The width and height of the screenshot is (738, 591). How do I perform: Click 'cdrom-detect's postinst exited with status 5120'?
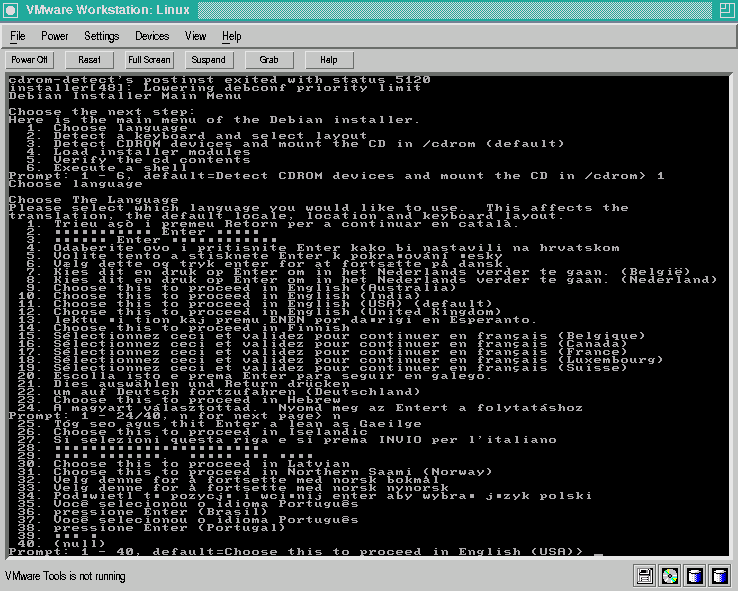(x=219, y=80)
